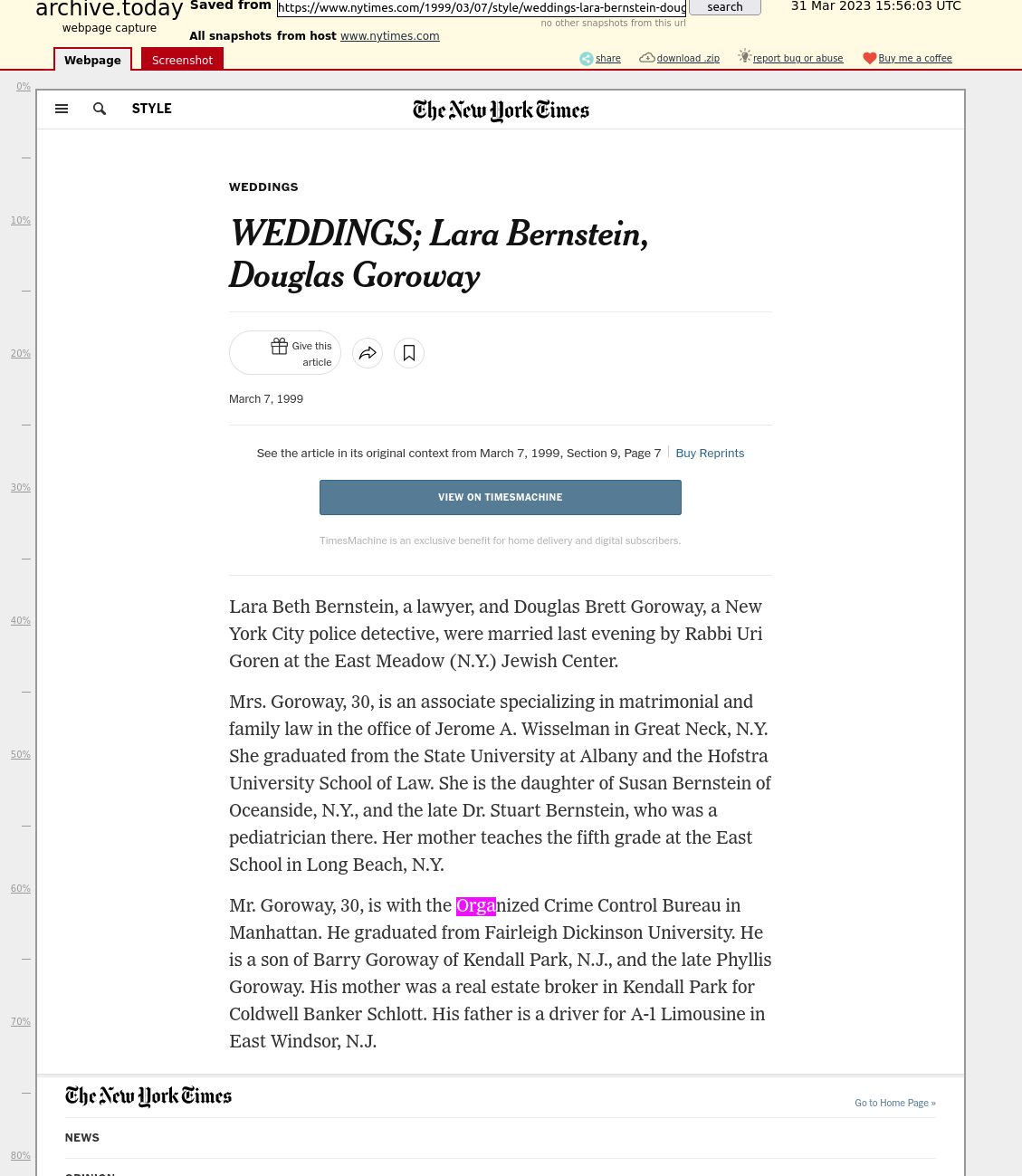Open the STYLE section link

point(152,109)
